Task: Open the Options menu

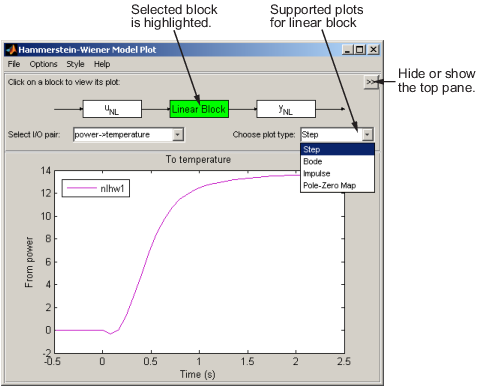Action: [43, 64]
